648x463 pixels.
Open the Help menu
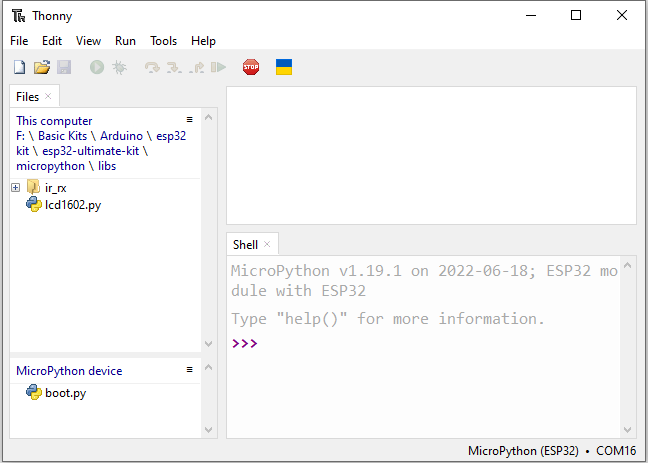click(203, 41)
